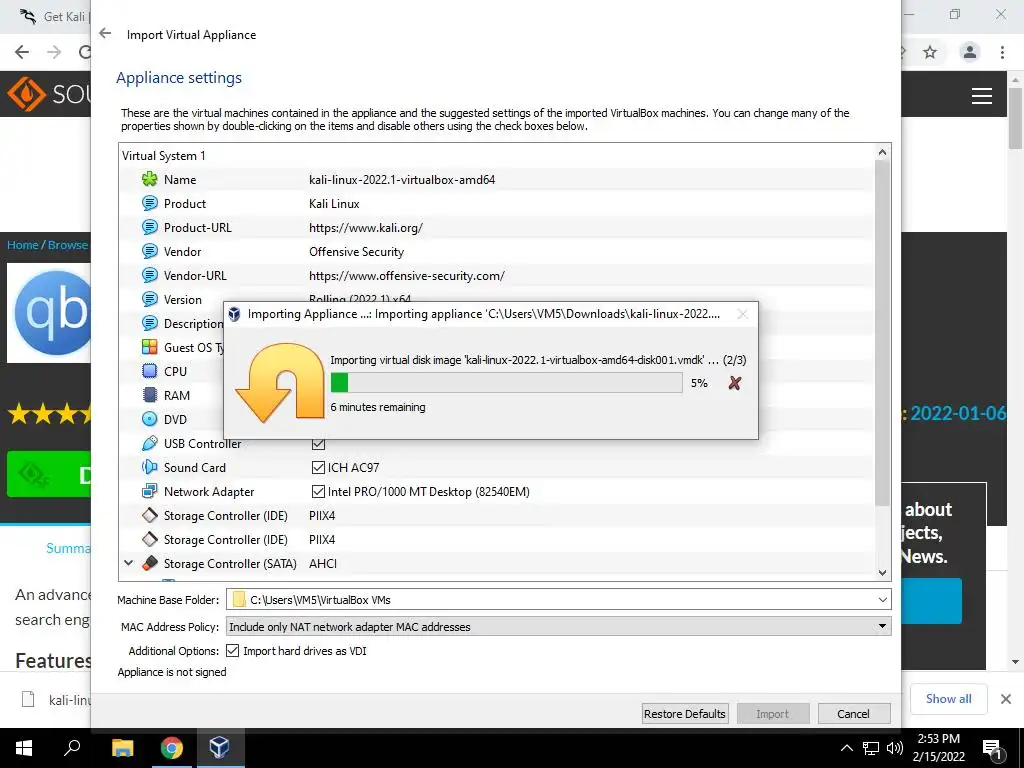Click the Storage Controller (SATA) icon
Image resolution: width=1024 pixels, height=768 pixels.
150,563
